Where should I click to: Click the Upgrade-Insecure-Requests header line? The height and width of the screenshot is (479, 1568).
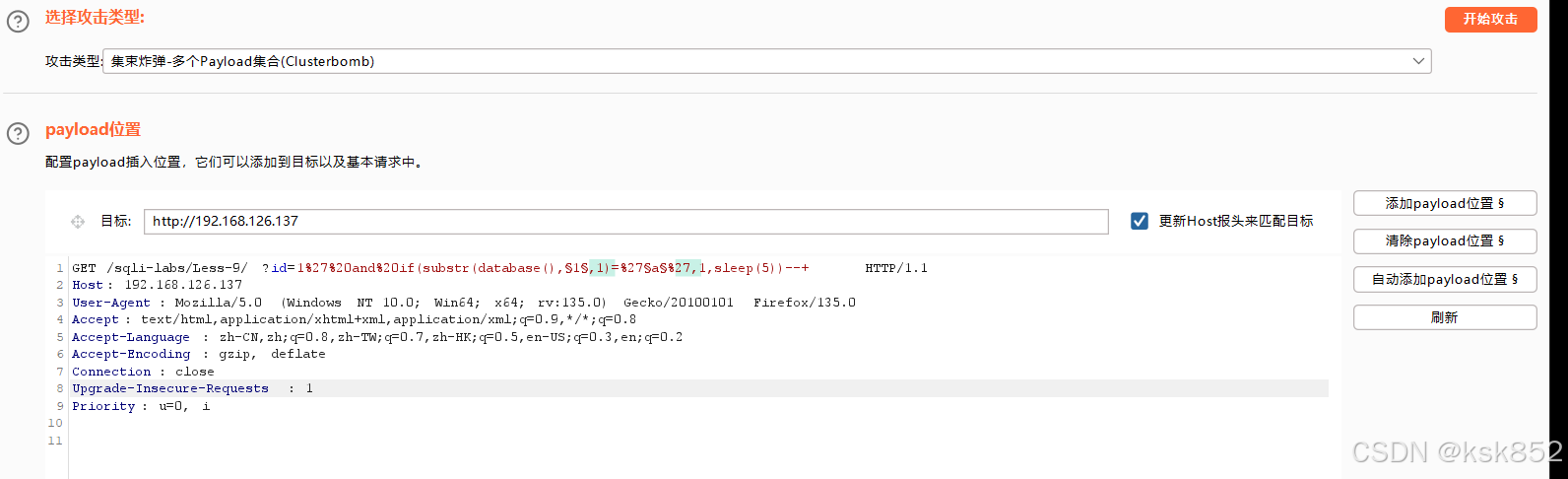tap(192, 388)
